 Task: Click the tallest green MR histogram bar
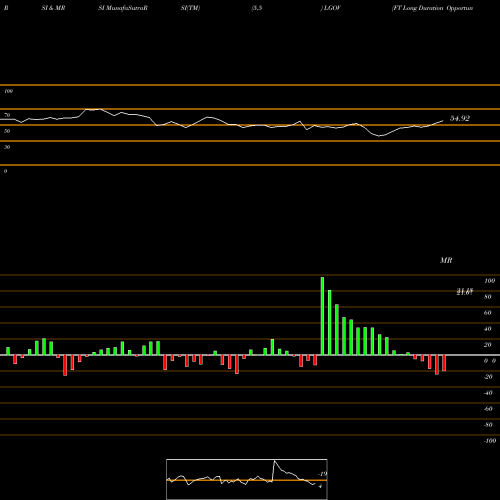(x=322, y=316)
